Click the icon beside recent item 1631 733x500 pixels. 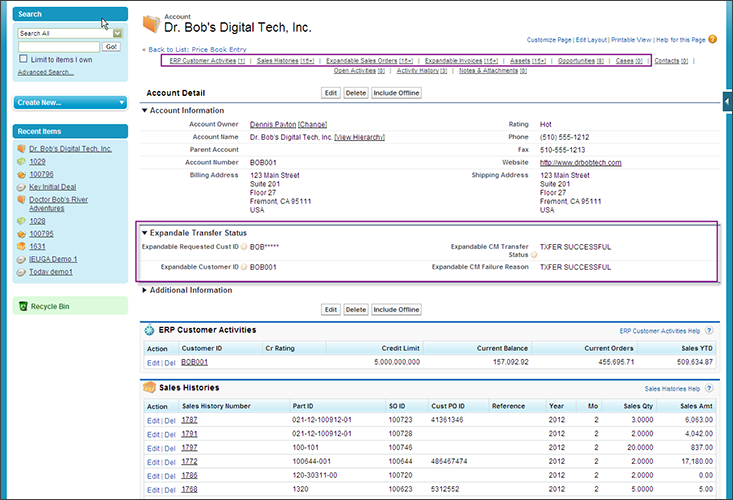tap(21, 246)
